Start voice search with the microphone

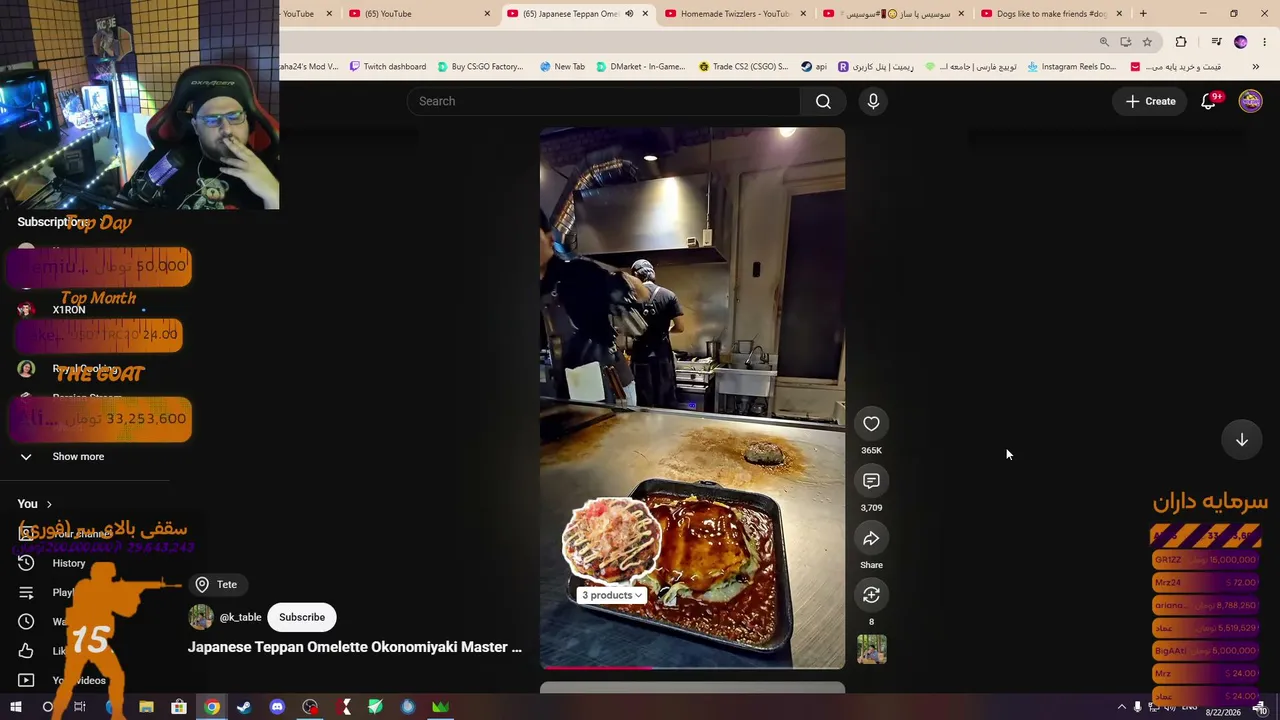point(873,101)
